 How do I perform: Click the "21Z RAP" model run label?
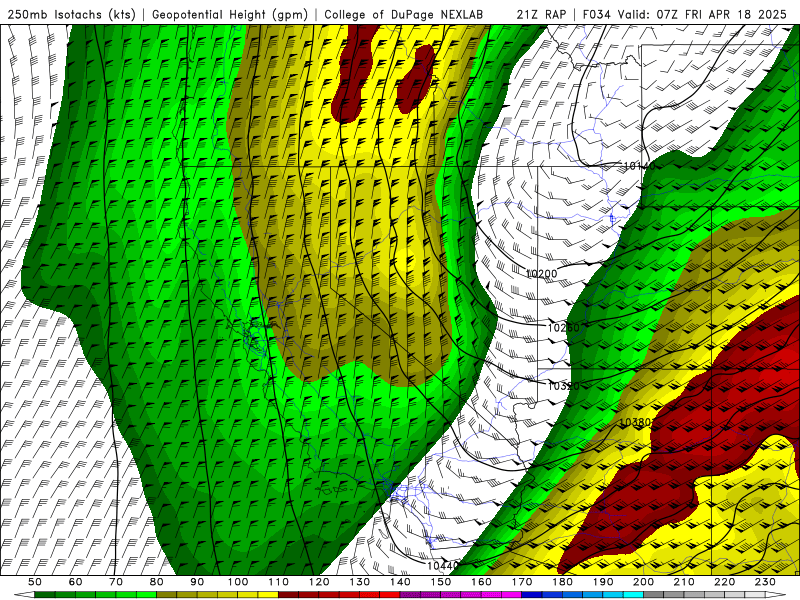coord(541,14)
